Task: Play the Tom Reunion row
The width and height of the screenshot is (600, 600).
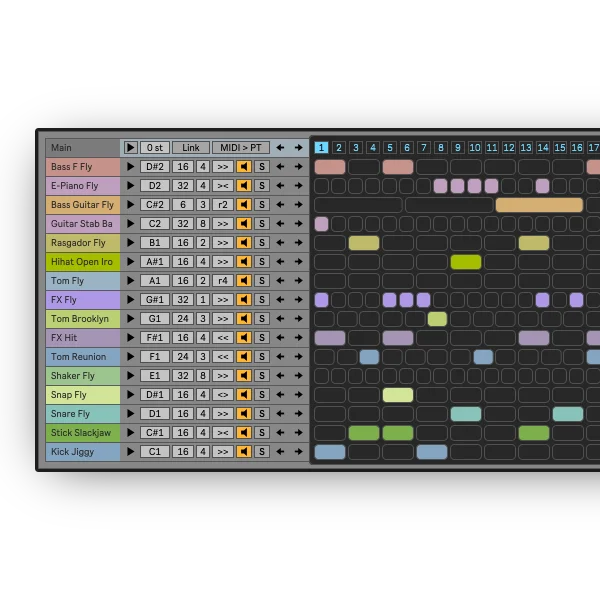Action: pos(130,357)
